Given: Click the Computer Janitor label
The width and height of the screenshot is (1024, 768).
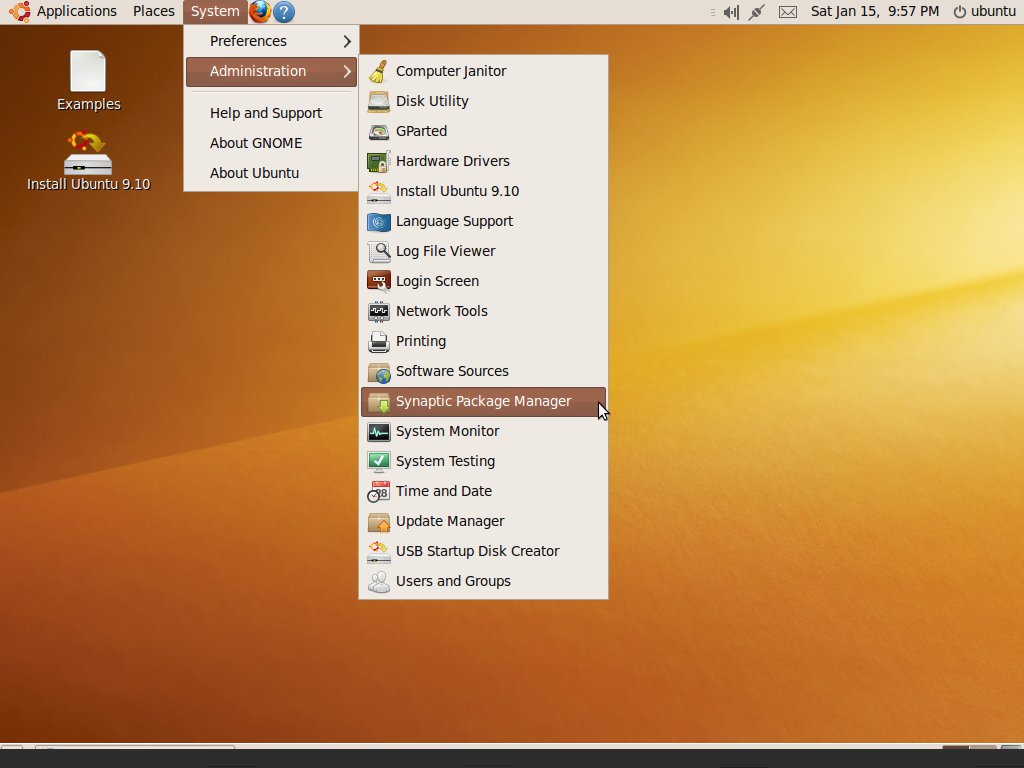Looking at the screenshot, I should [451, 71].
